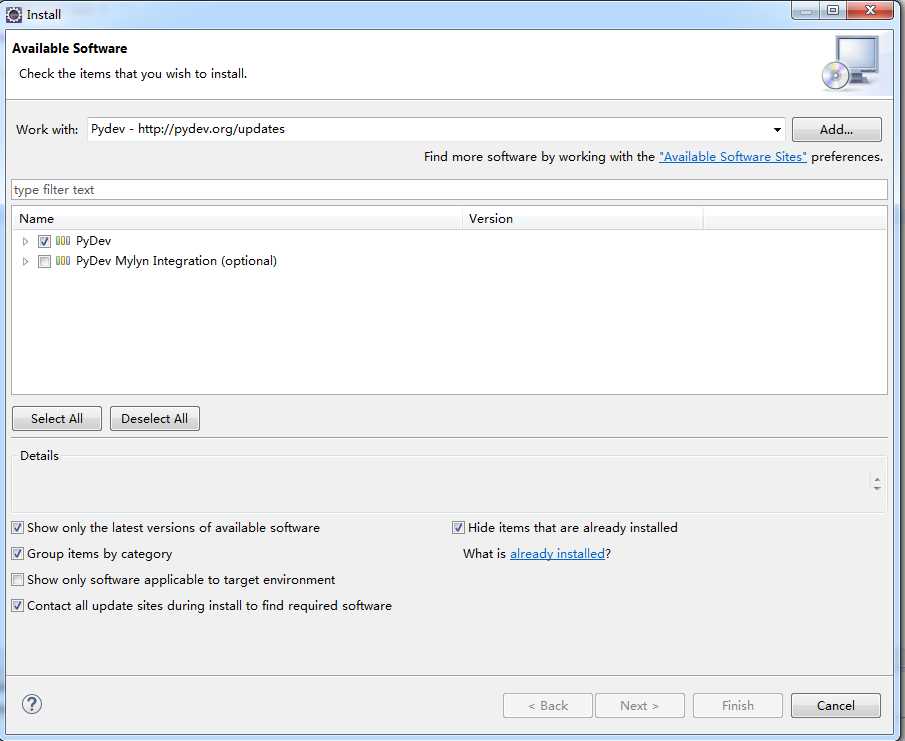This screenshot has height=741, width=905.
Task: Close the Install dialog window
Action: pyautogui.click(x=871, y=10)
